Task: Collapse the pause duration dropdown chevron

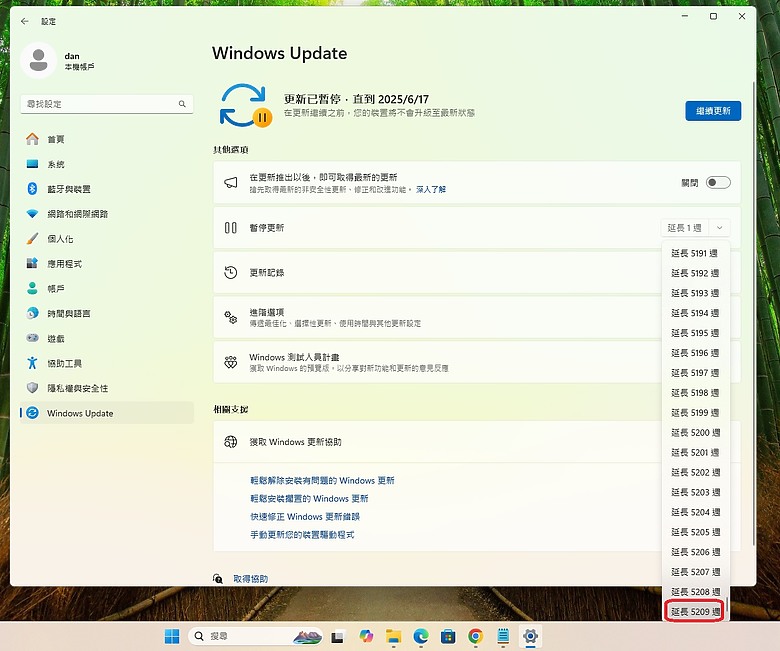Action: click(x=719, y=228)
